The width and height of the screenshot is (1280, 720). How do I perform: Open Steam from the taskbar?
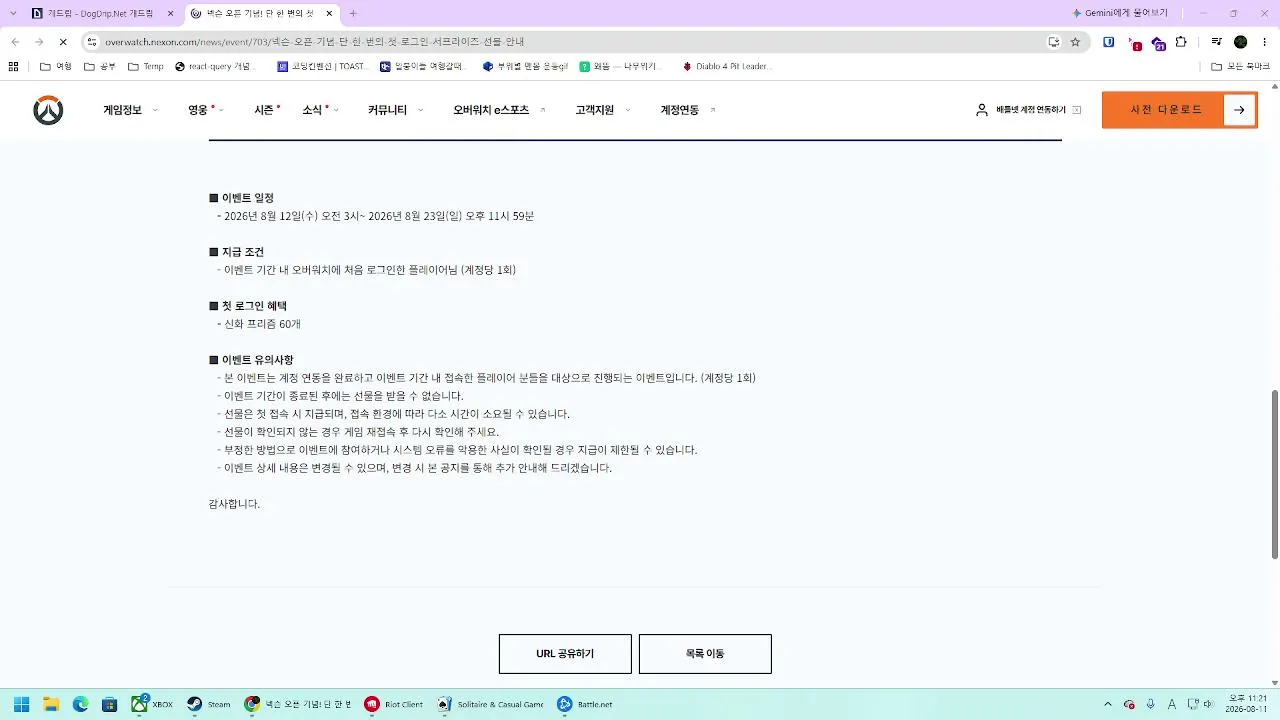209,704
